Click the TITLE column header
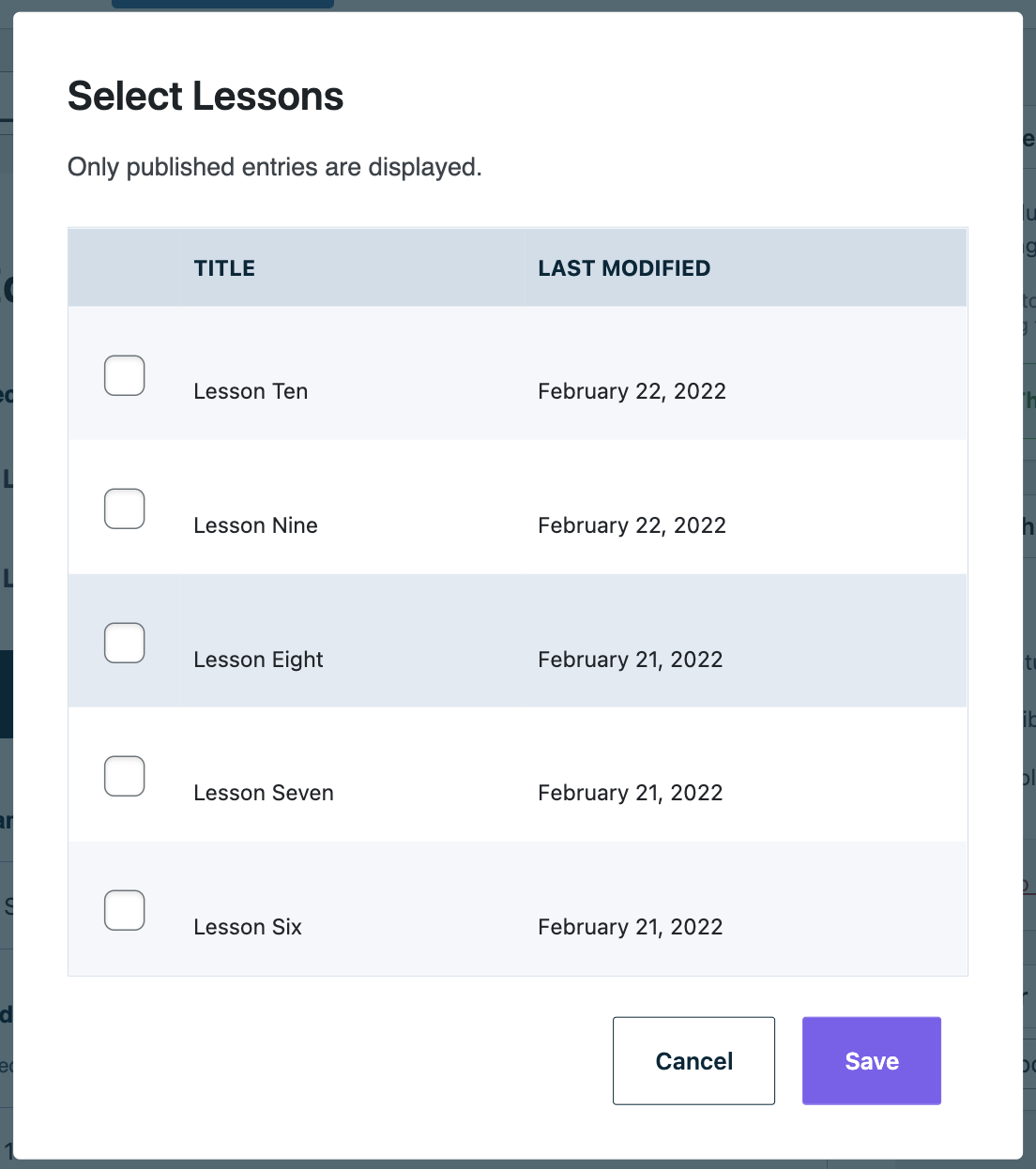The image size is (1036, 1169). (224, 267)
